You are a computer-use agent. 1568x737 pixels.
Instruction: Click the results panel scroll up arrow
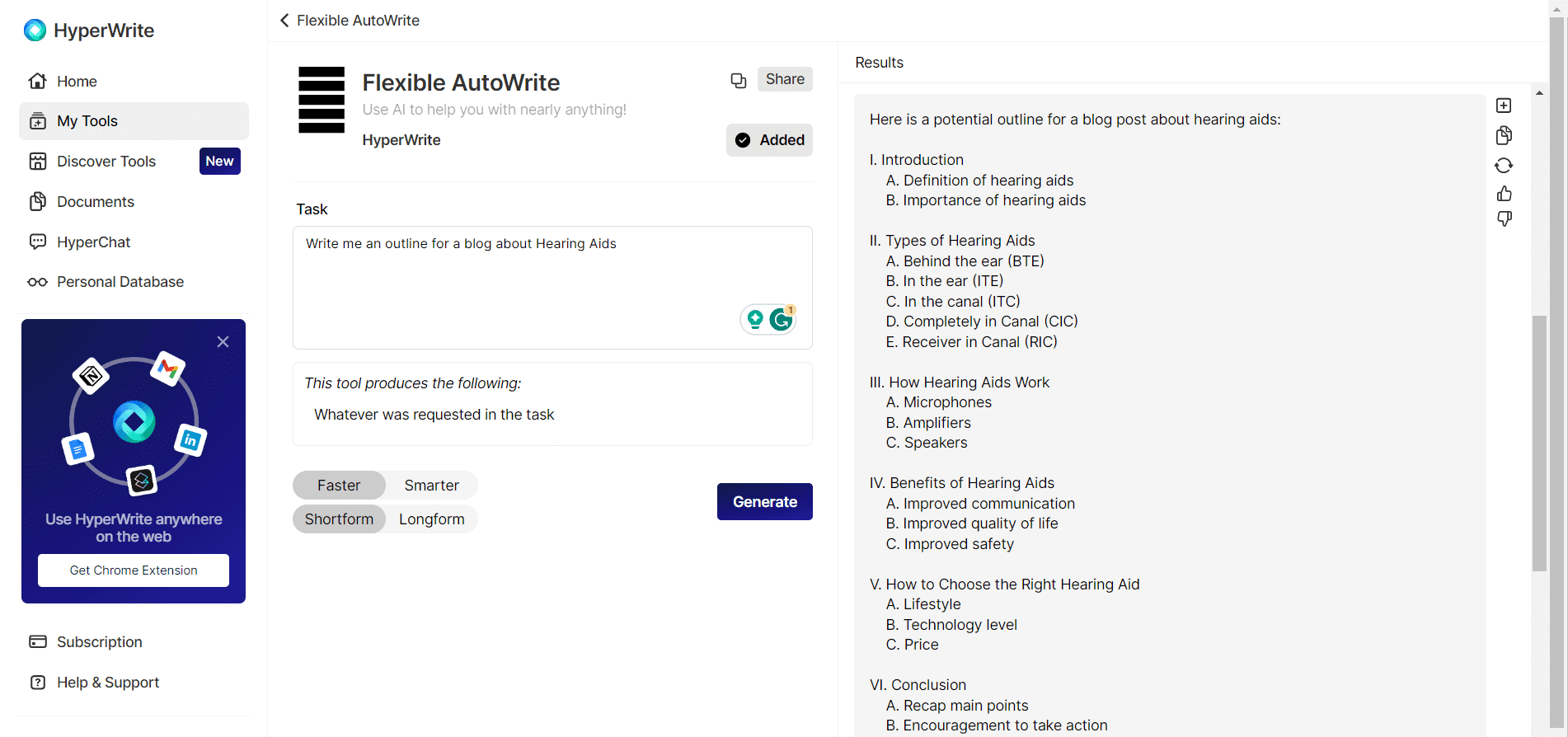(x=1539, y=93)
